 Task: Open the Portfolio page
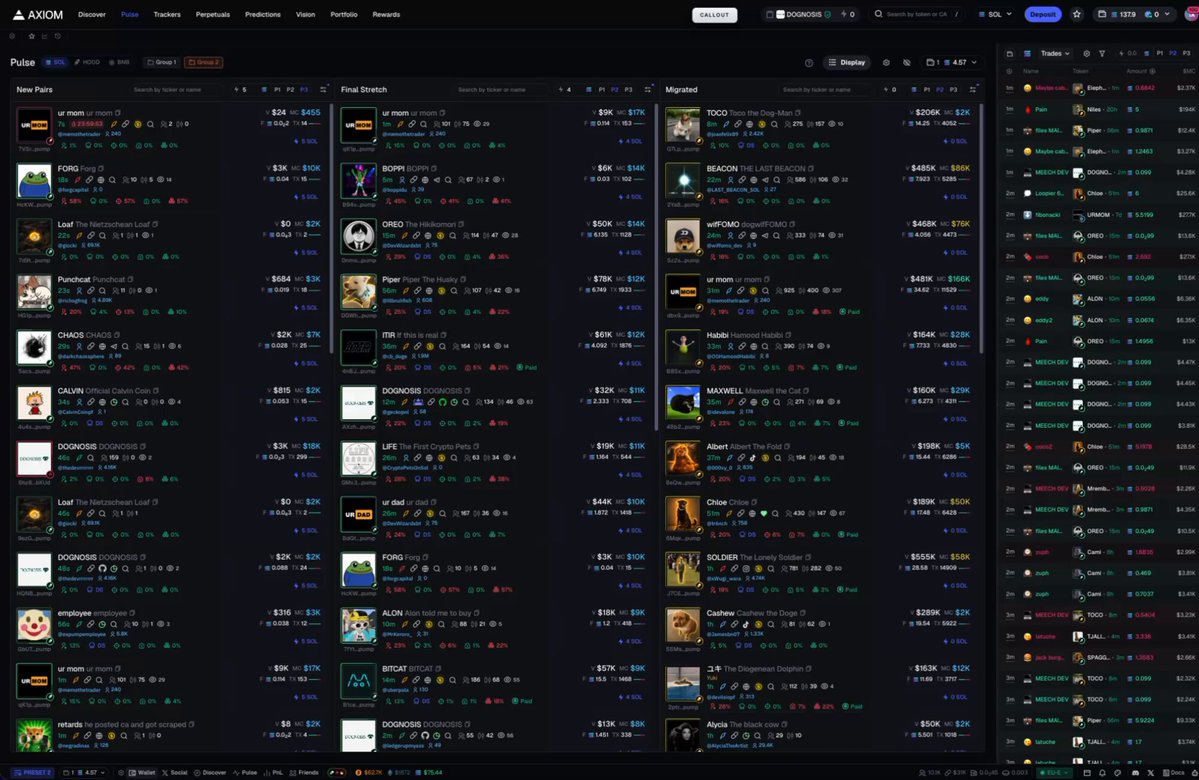pos(343,15)
